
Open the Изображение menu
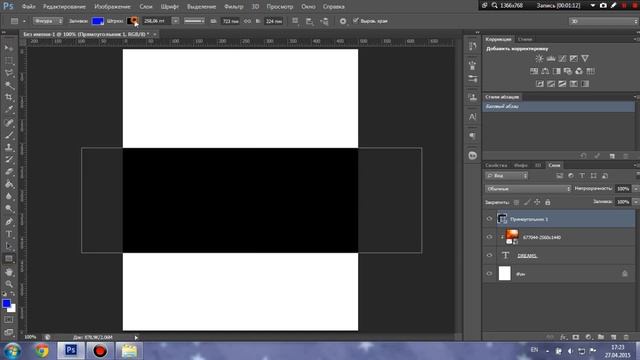click(112, 7)
